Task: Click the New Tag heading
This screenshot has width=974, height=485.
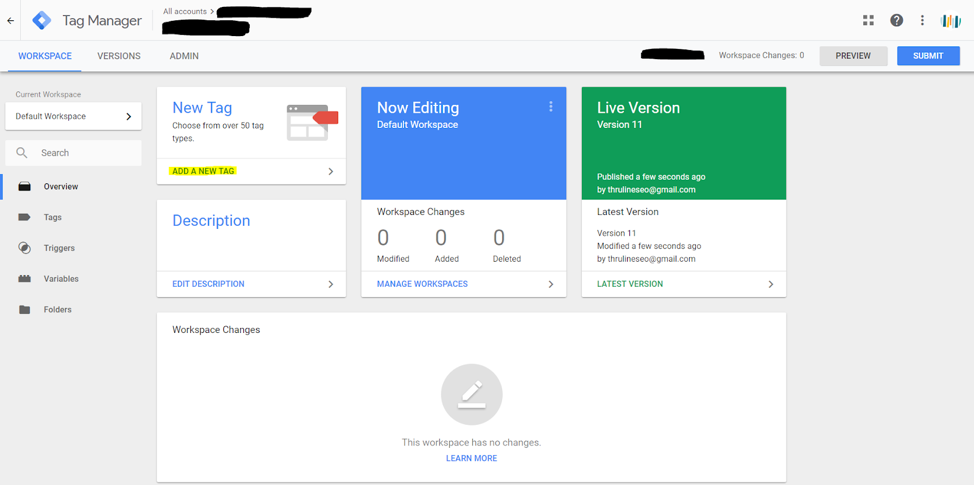Action: coord(202,108)
